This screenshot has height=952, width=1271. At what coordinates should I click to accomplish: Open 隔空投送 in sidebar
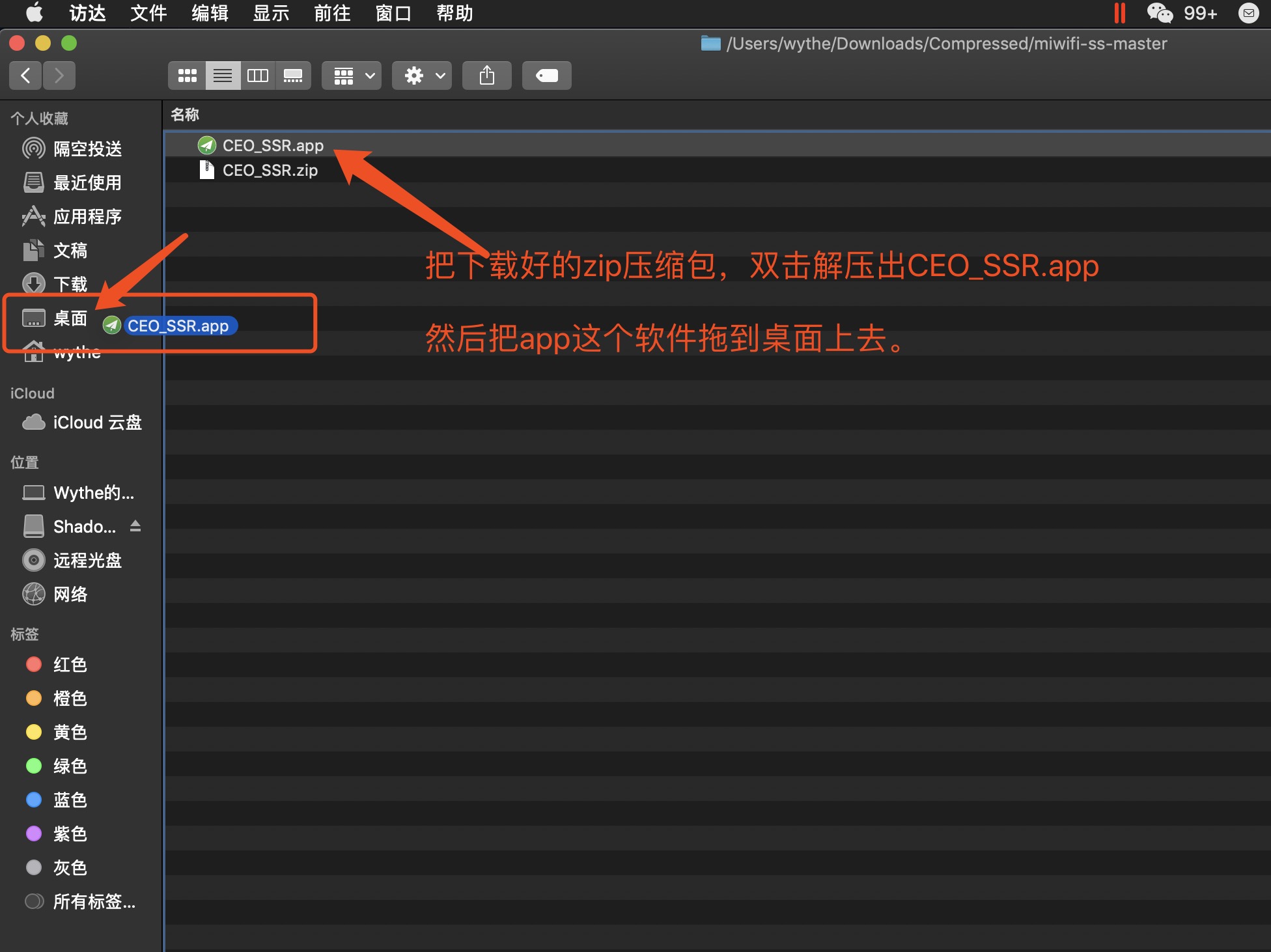(81, 149)
